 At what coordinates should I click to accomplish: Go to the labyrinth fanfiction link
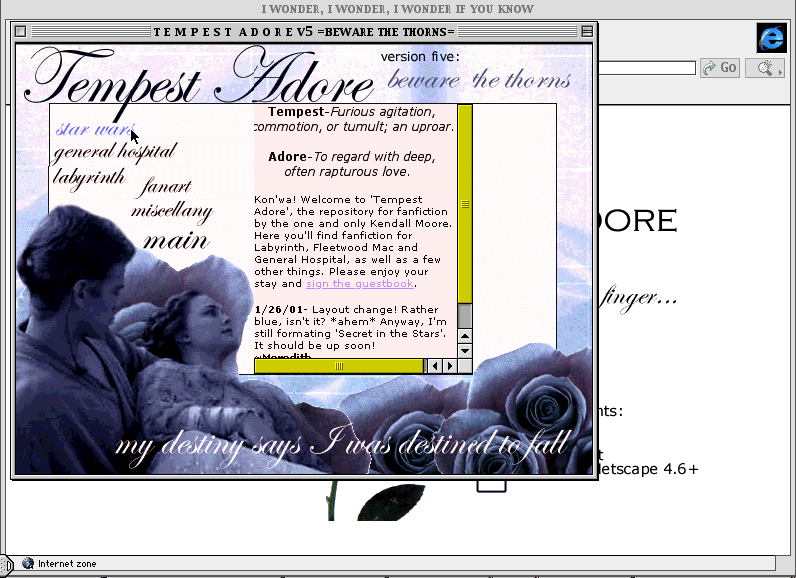click(89, 177)
